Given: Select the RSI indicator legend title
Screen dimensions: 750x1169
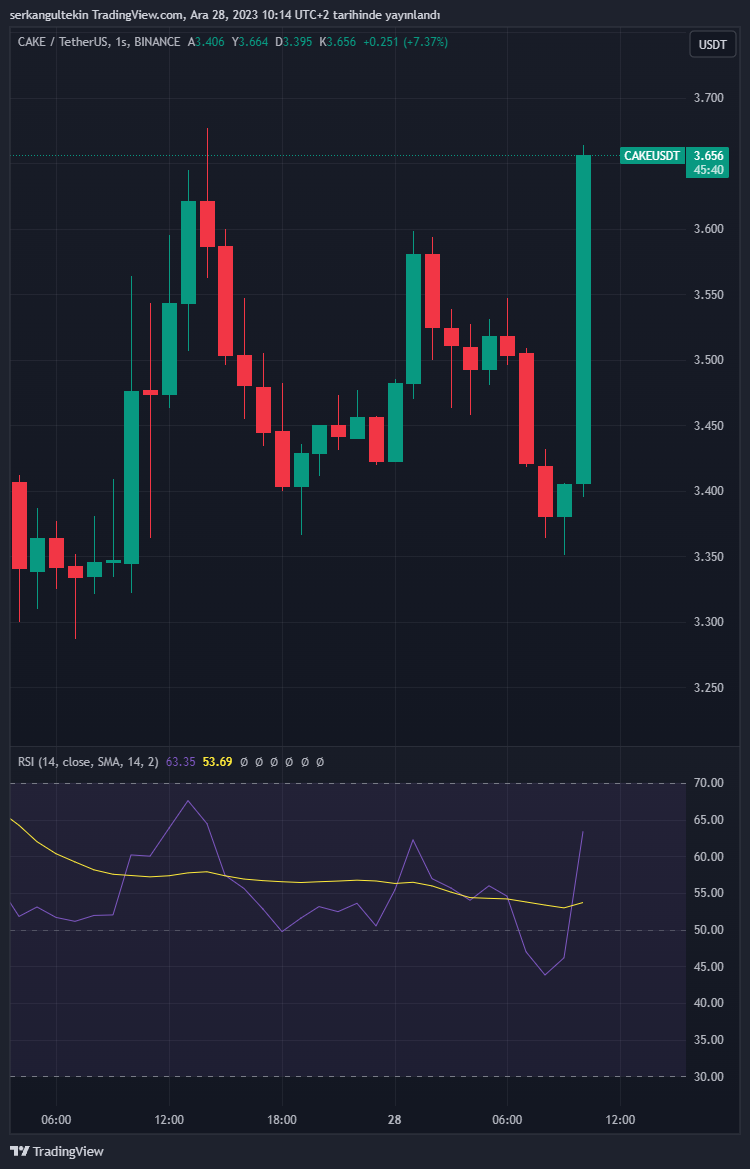Looking at the screenshot, I should click(x=88, y=762).
